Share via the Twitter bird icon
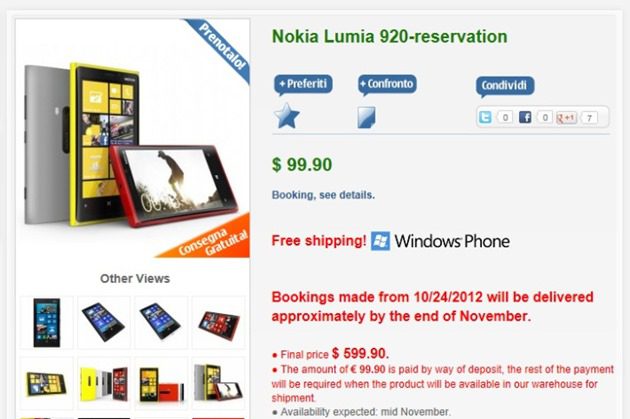Viewport: 630px width, 419px height. 485,117
